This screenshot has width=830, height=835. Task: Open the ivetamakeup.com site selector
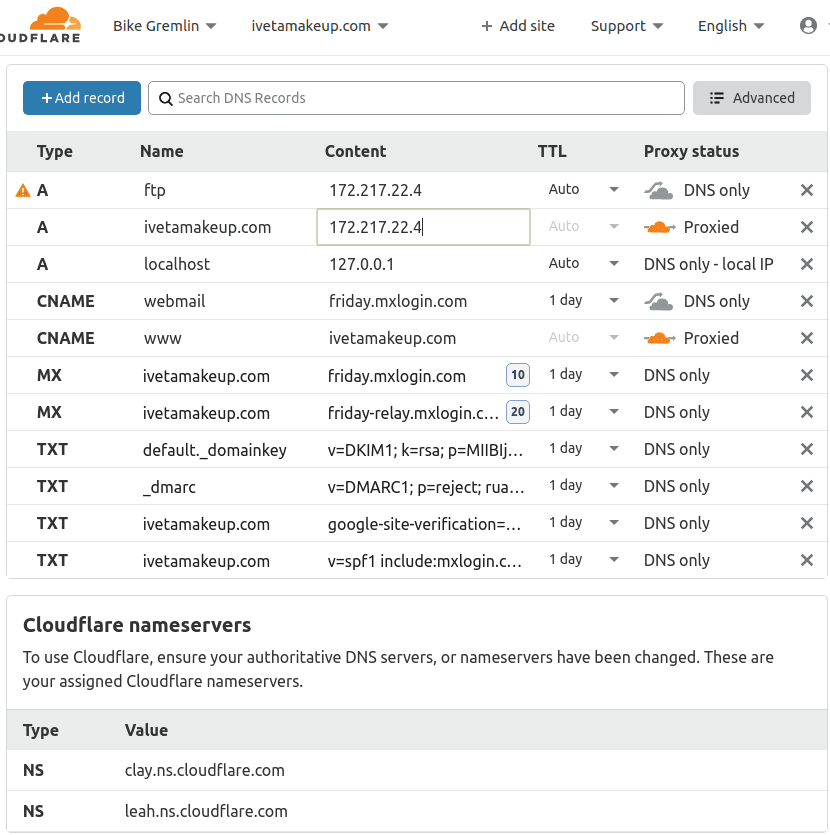click(319, 26)
